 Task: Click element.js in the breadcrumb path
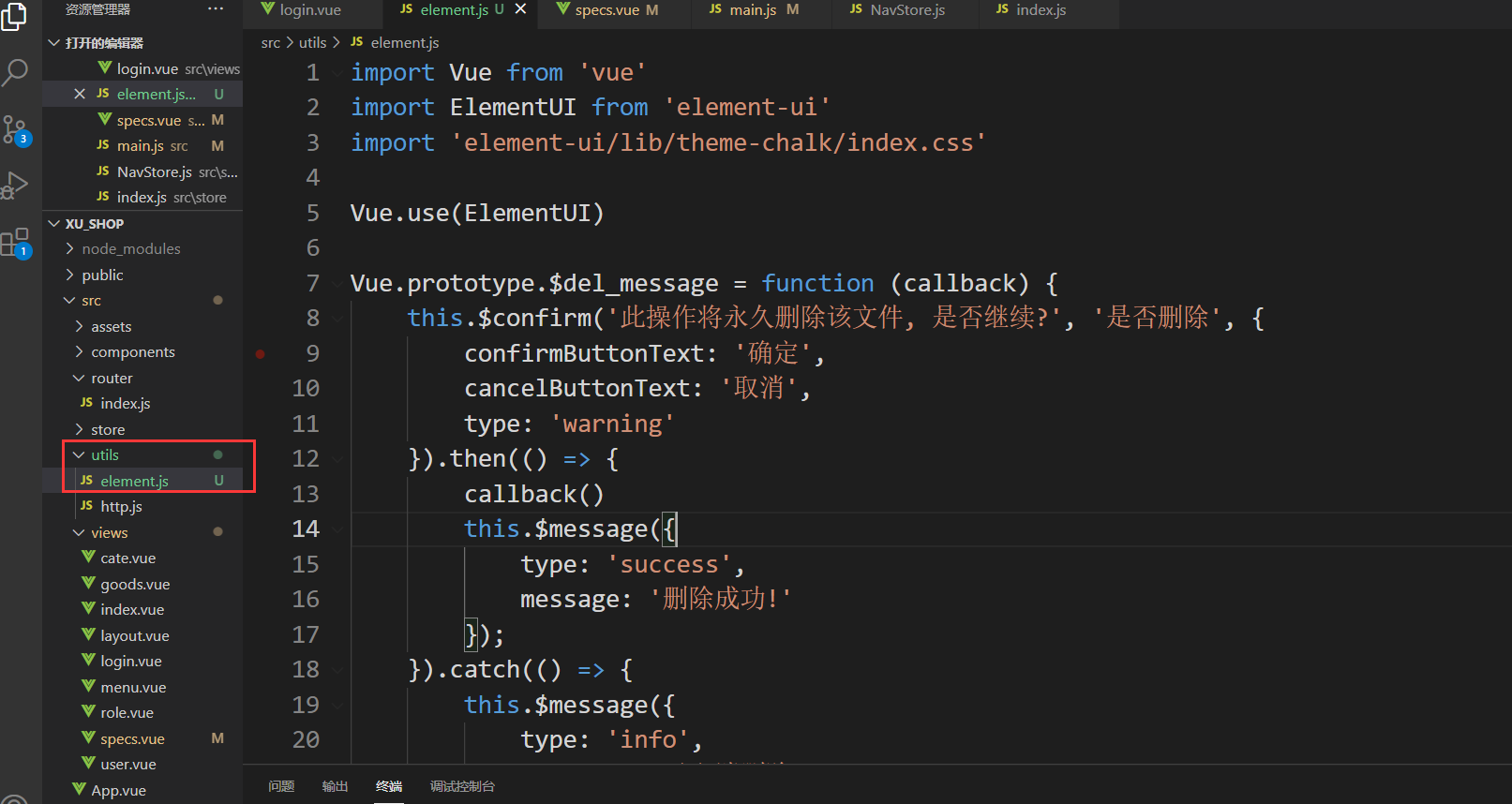click(x=404, y=43)
